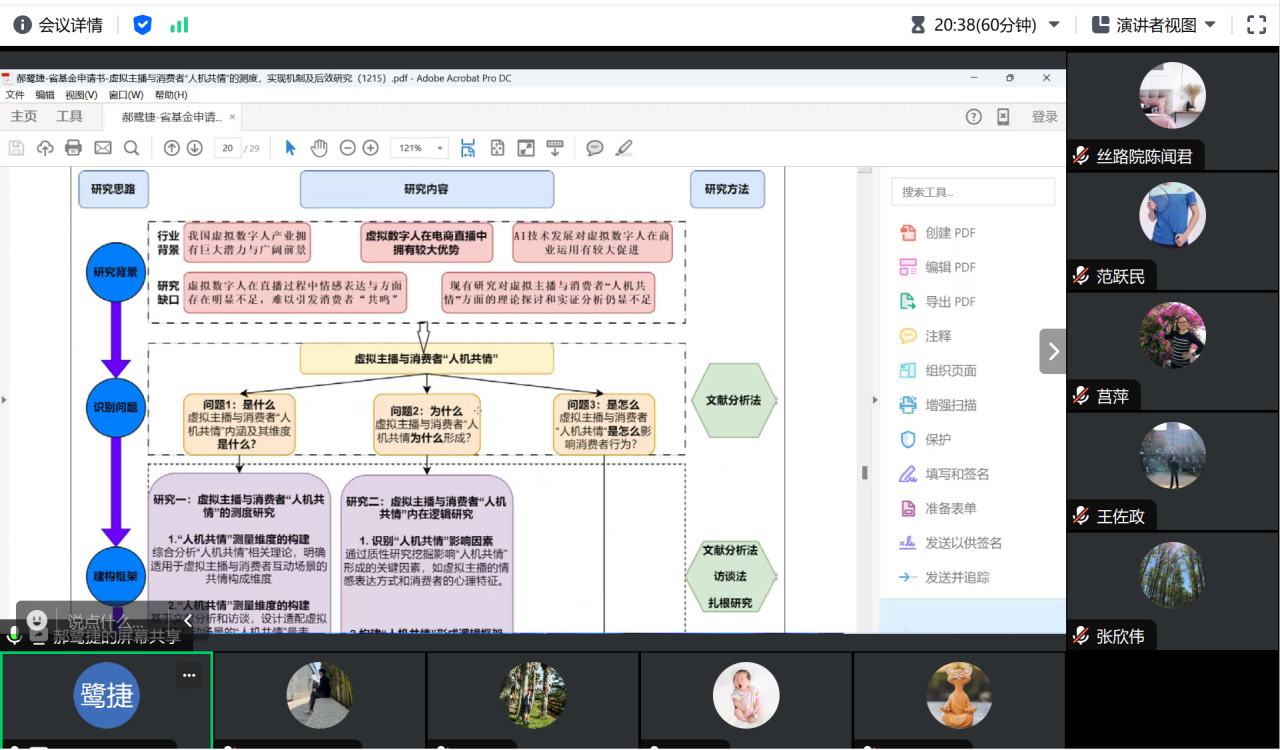Toggle the microphone in bottom-left corner
The image size is (1280, 750).
click(x=14, y=636)
